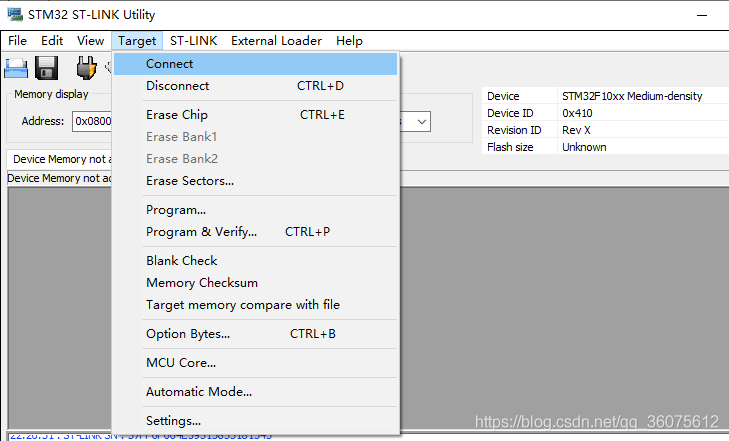Open the View menu
The image size is (729, 441).
90,41
